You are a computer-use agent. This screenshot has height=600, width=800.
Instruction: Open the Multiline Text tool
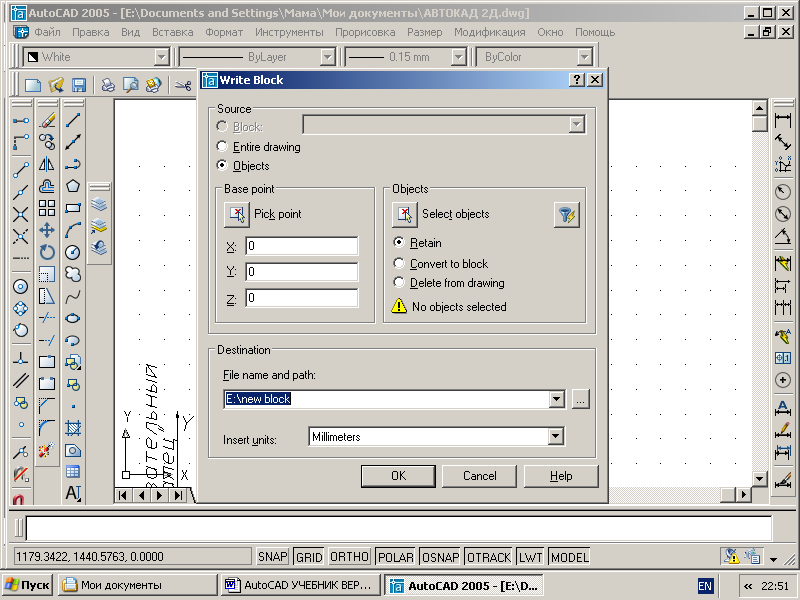[73, 493]
